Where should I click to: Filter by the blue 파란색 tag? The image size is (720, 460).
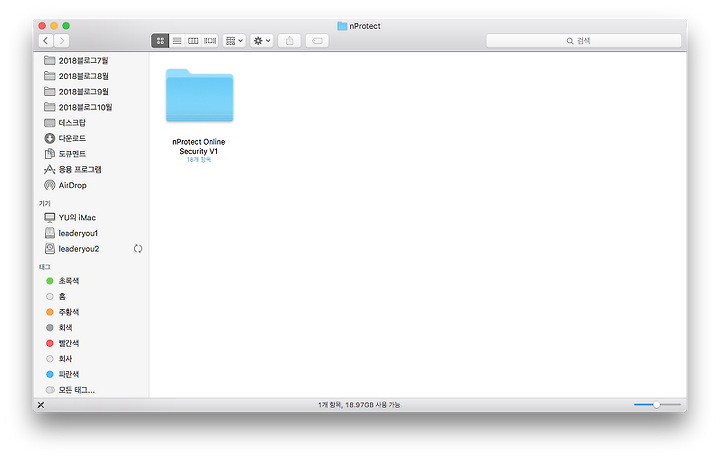coord(92,375)
